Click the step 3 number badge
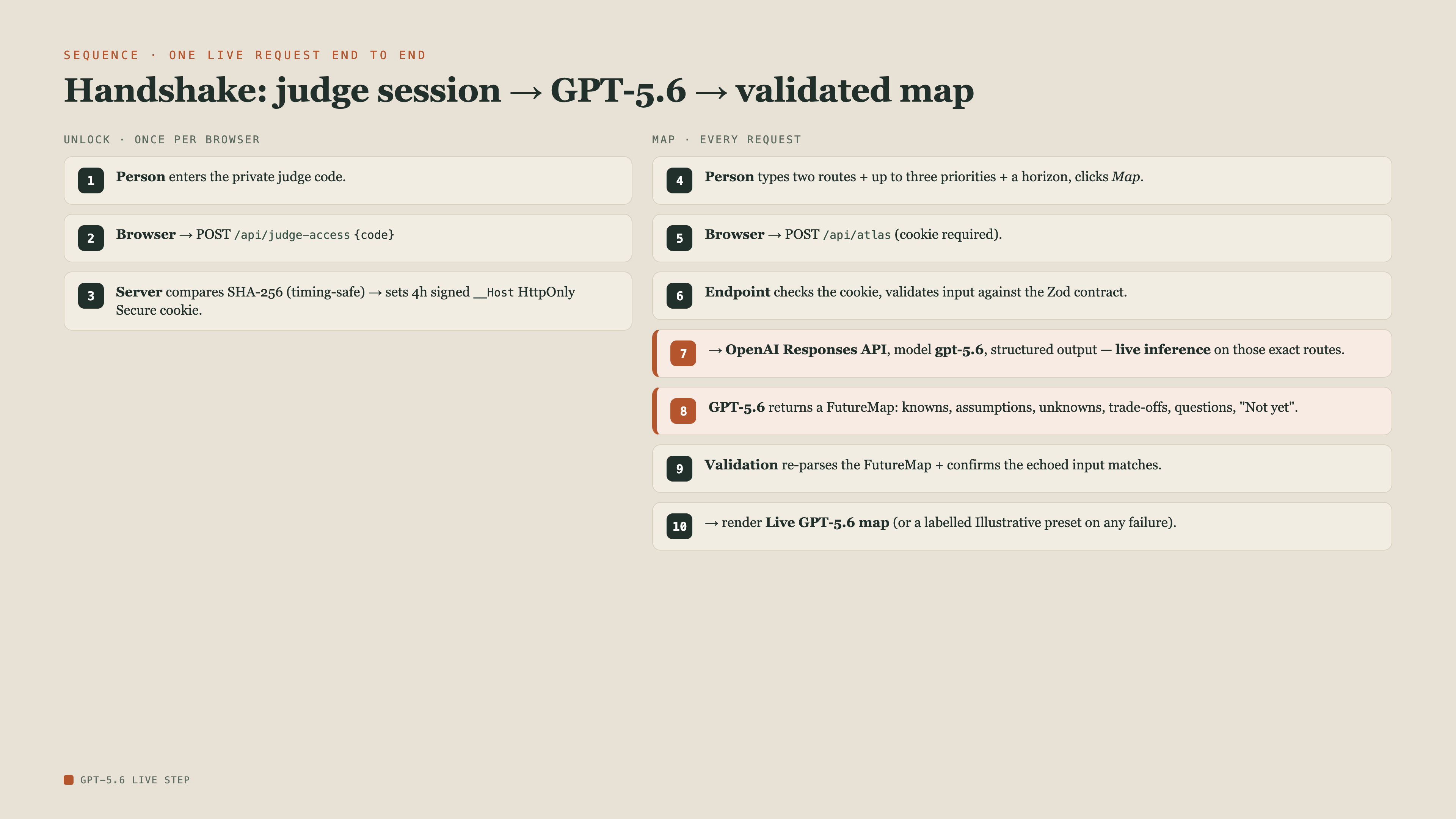Screen dimensions: 1456x819 [x=91, y=296]
